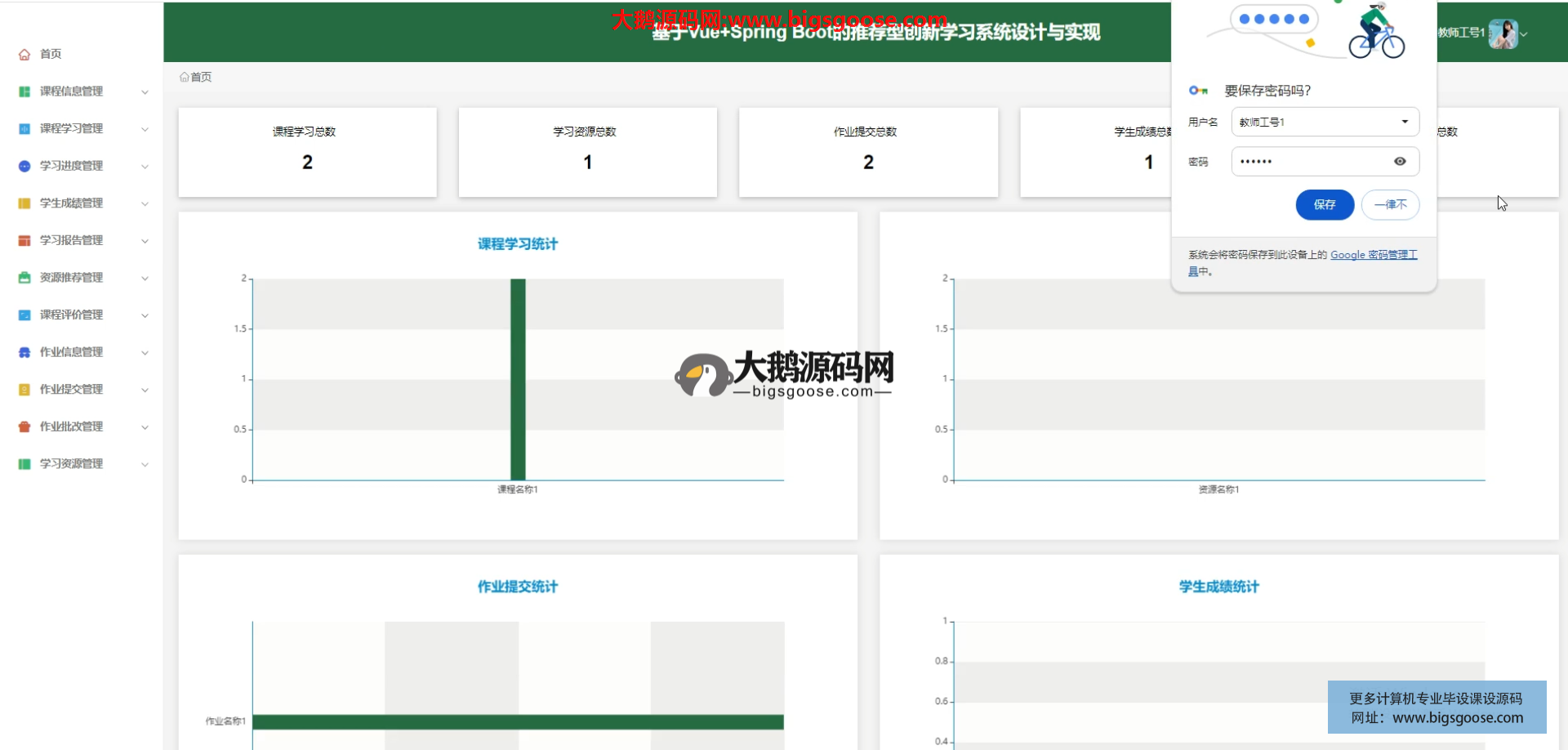The height and width of the screenshot is (750, 1568).
Task: Click the 学习进度管理 blue circle icon
Action: (24, 166)
